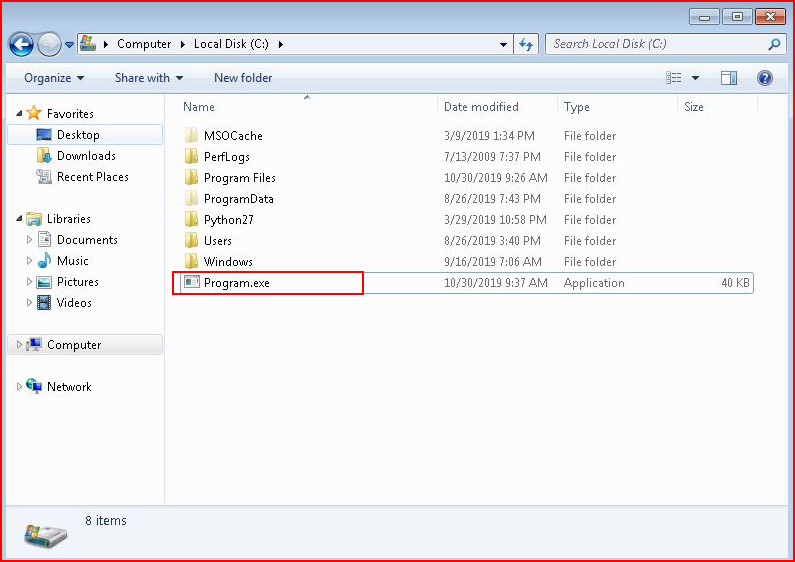Expand the arrow after Computer in the address bar

[x=183, y=44]
